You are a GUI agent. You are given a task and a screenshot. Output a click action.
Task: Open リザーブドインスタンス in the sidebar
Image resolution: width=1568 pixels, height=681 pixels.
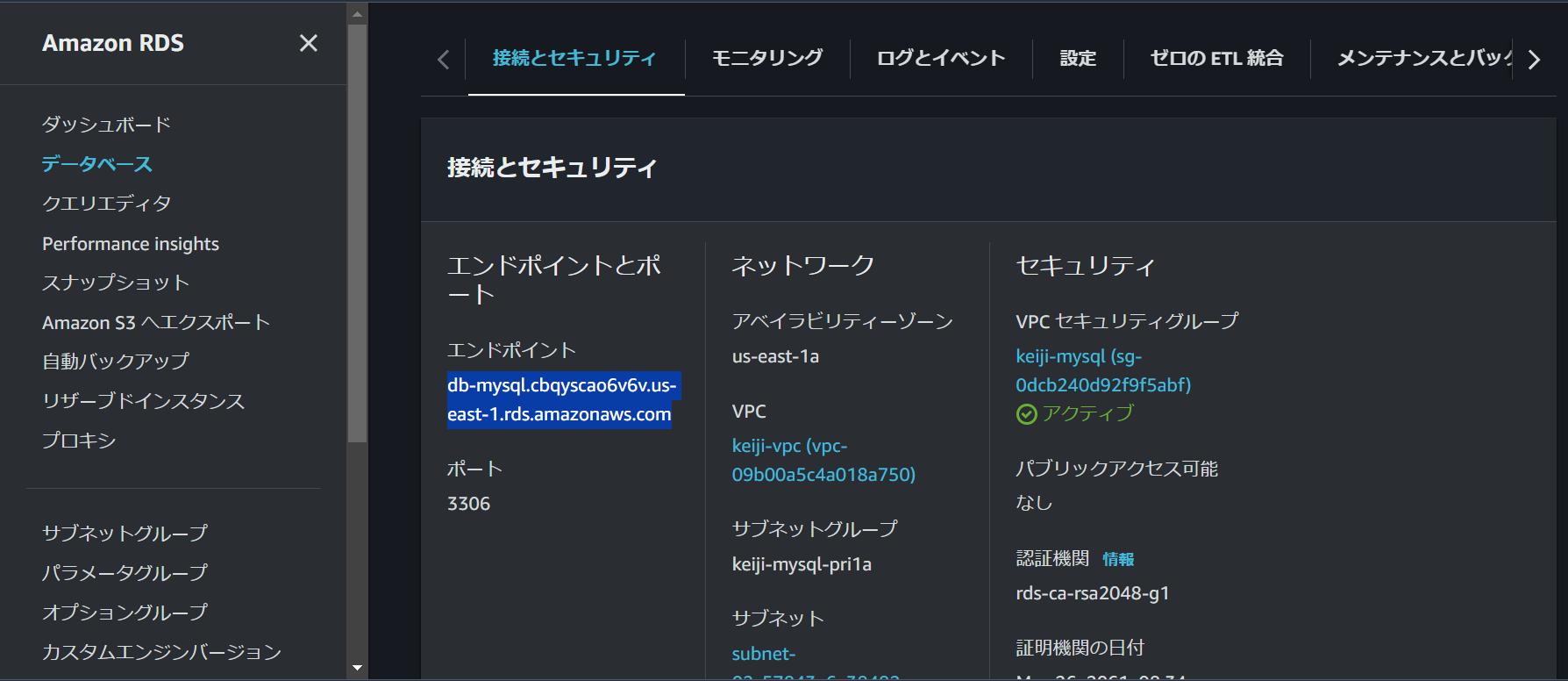[x=144, y=401]
